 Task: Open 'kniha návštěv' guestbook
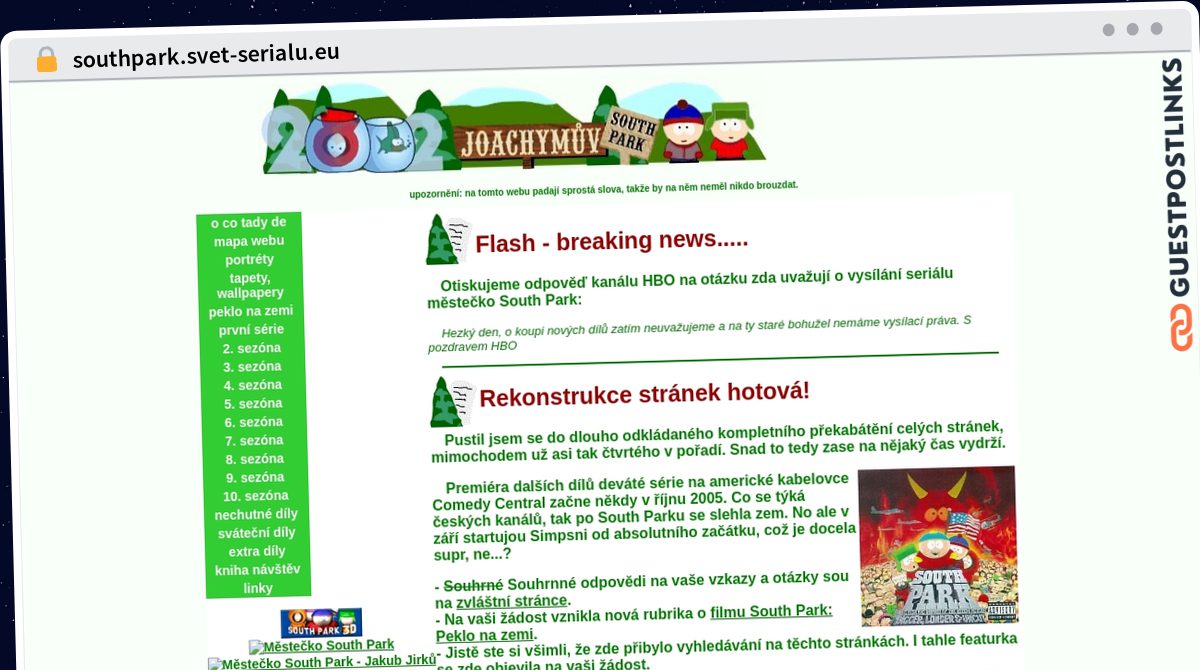pos(257,570)
